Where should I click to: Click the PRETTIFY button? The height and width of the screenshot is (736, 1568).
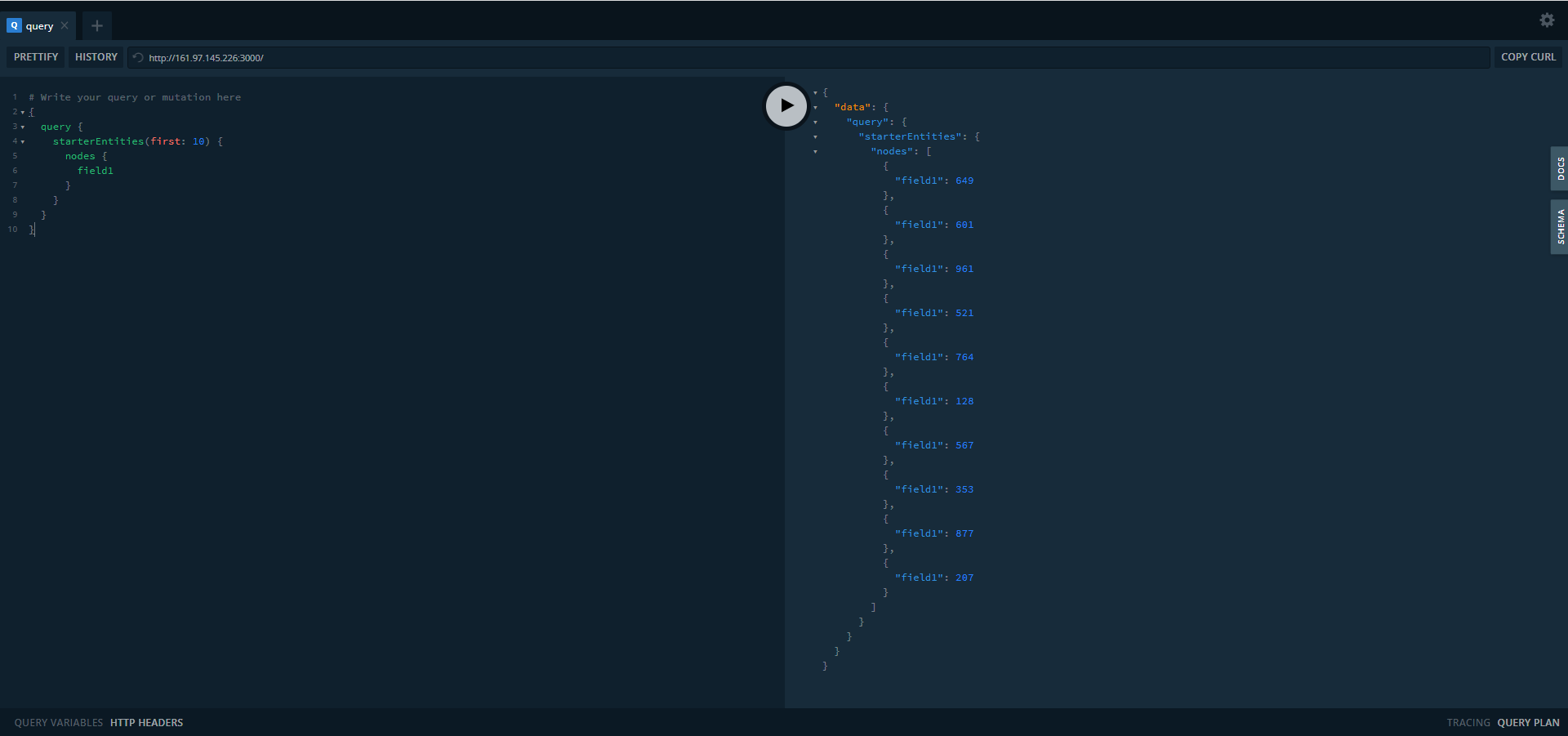(34, 56)
